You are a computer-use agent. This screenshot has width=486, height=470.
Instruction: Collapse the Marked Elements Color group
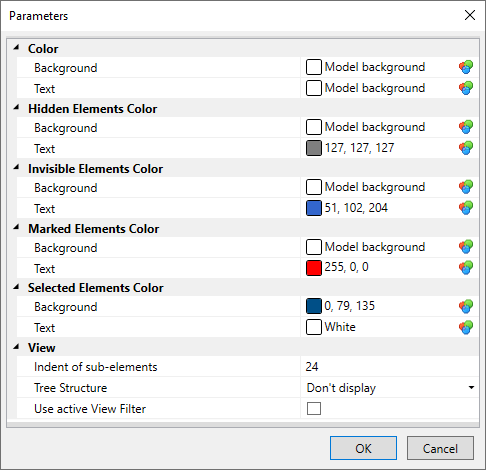pyautogui.click(x=16, y=228)
